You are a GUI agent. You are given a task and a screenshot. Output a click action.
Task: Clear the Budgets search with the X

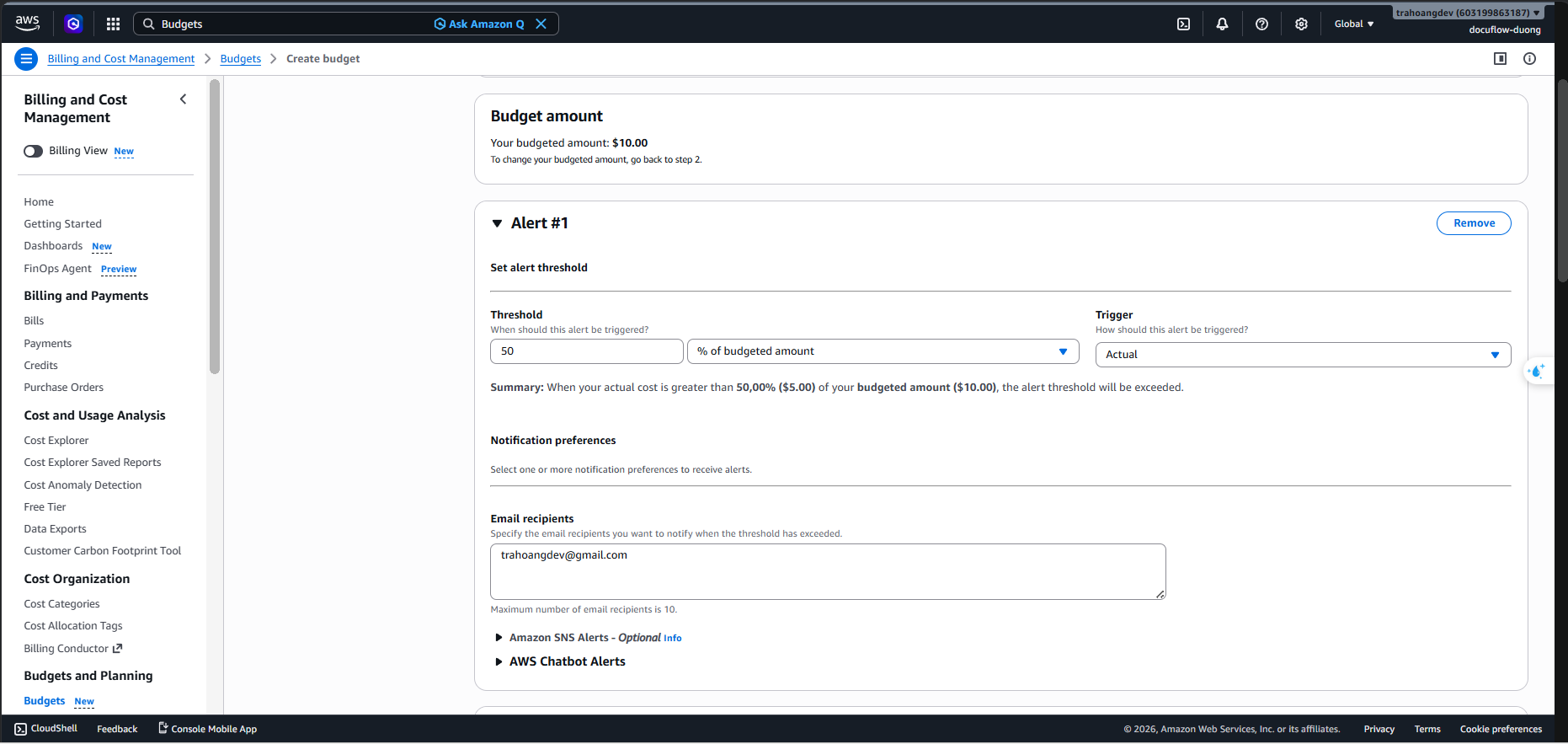pyautogui.click(x=541, y=24)
